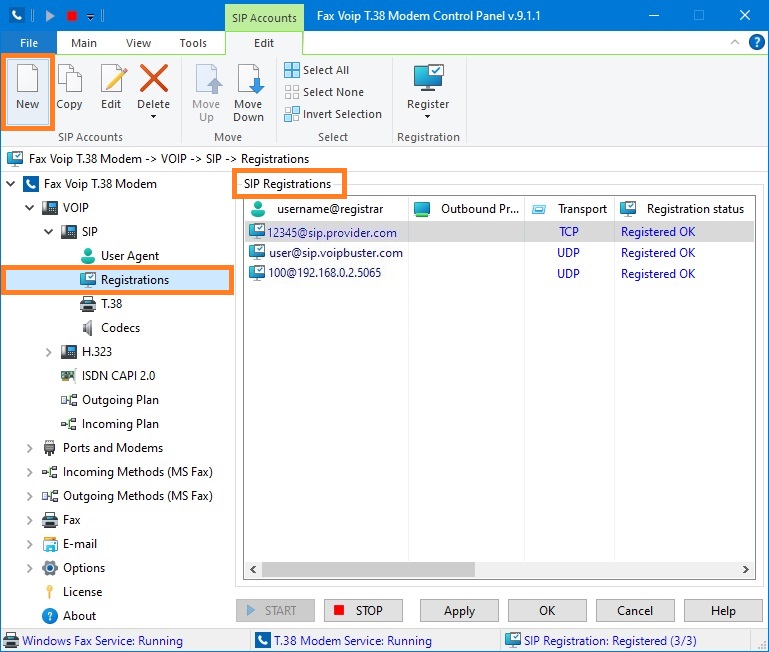
Task: Switch to the Main tab
Action: [84, 43]
